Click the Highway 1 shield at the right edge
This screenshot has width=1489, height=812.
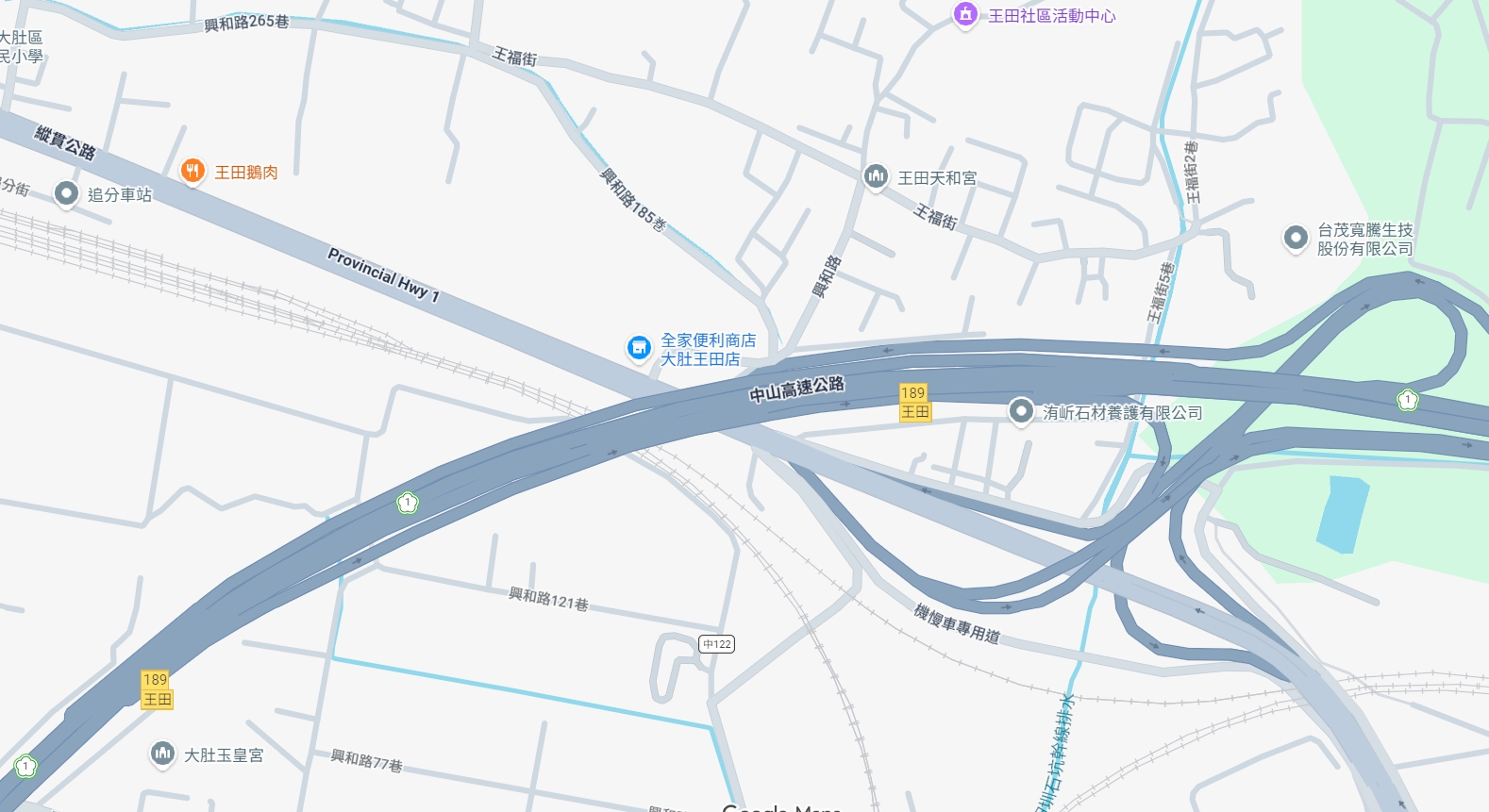point(1407,400)
